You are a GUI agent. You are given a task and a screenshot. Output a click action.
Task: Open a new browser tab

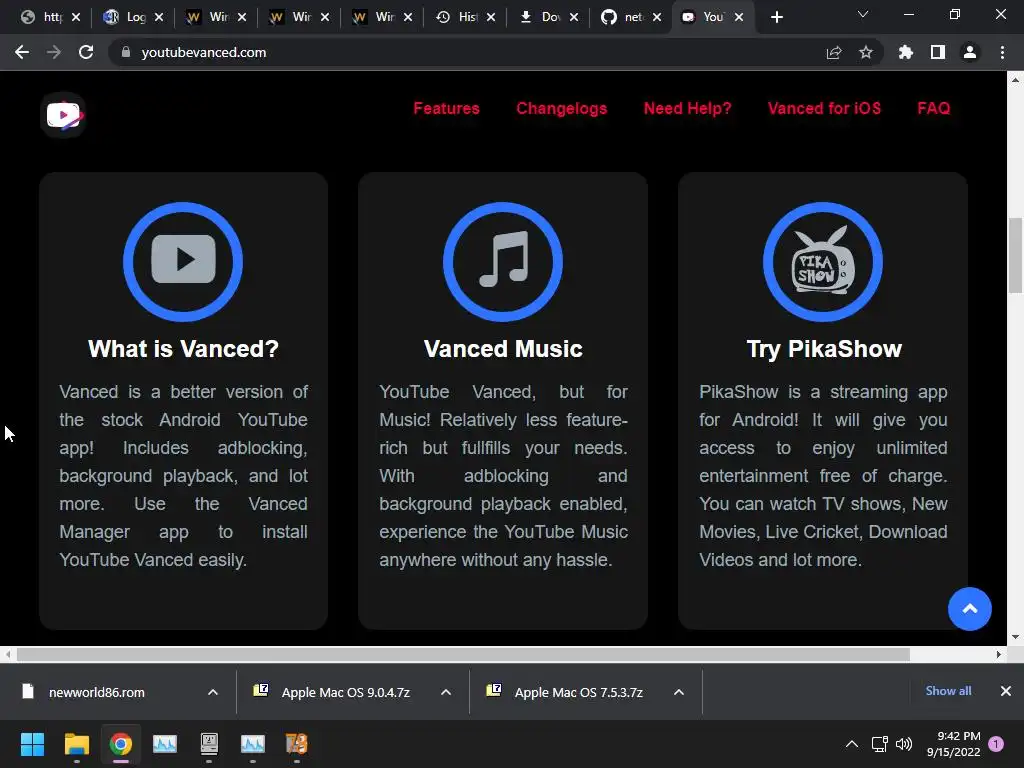point(776,17)
